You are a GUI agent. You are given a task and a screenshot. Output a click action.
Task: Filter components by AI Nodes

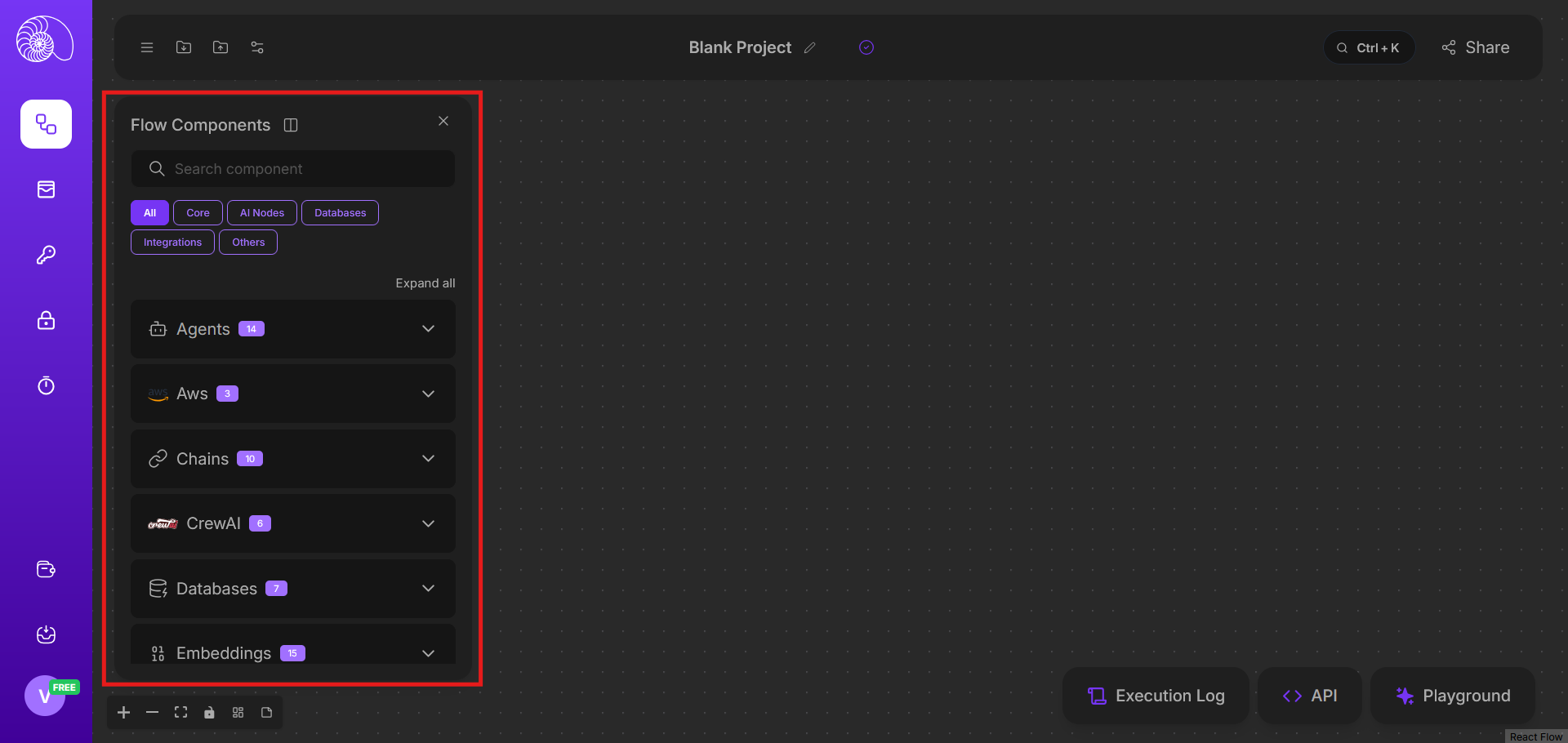[x=261, y=213]
